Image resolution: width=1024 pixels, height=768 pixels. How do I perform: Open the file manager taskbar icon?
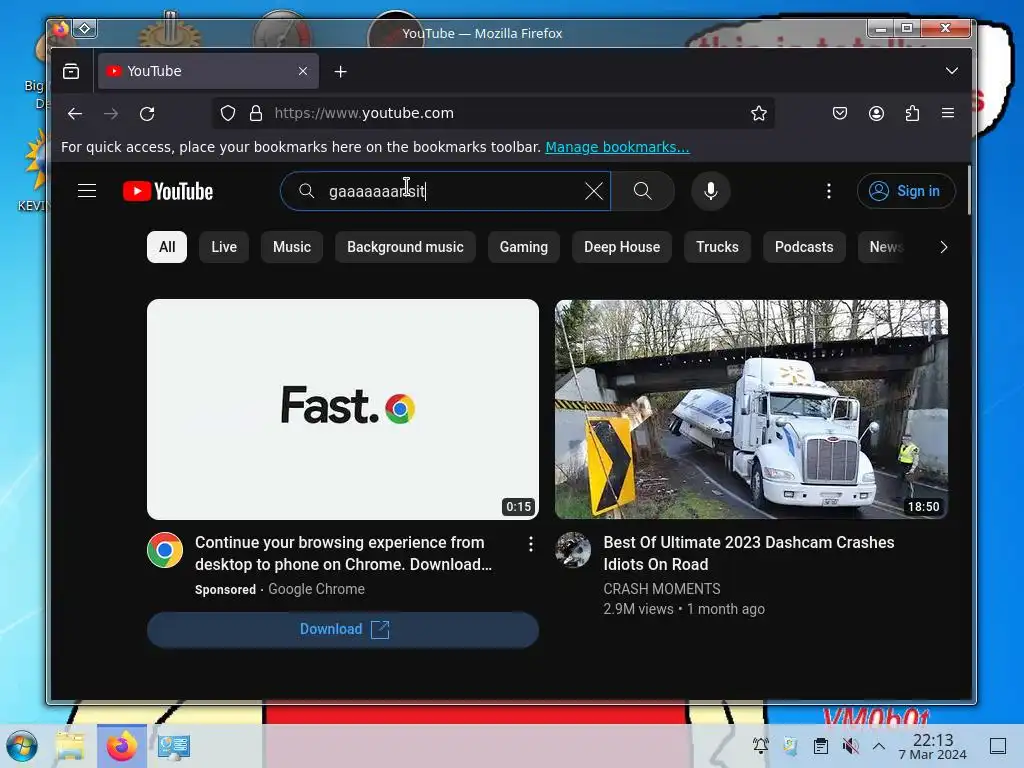(71, 746)
